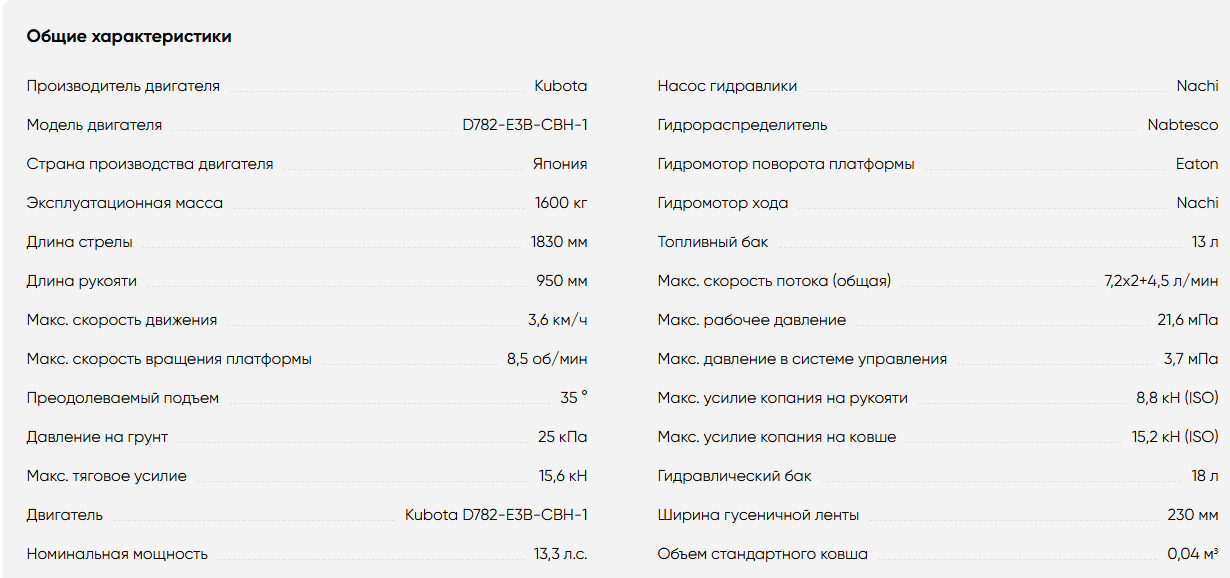Click the 'Ширина гусеничной ленты' label

tap(758, 515)
